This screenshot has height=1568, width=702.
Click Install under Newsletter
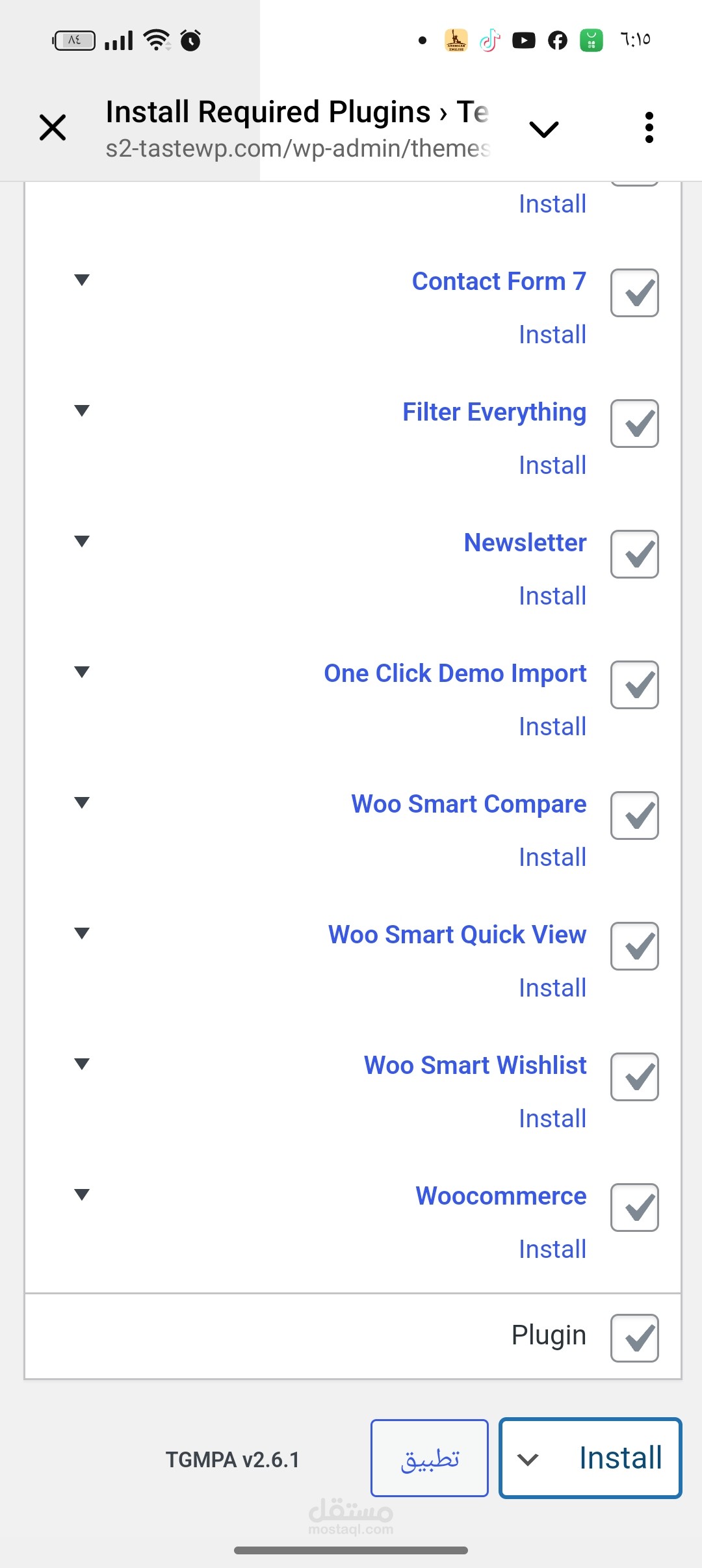(x=552, y=596)
